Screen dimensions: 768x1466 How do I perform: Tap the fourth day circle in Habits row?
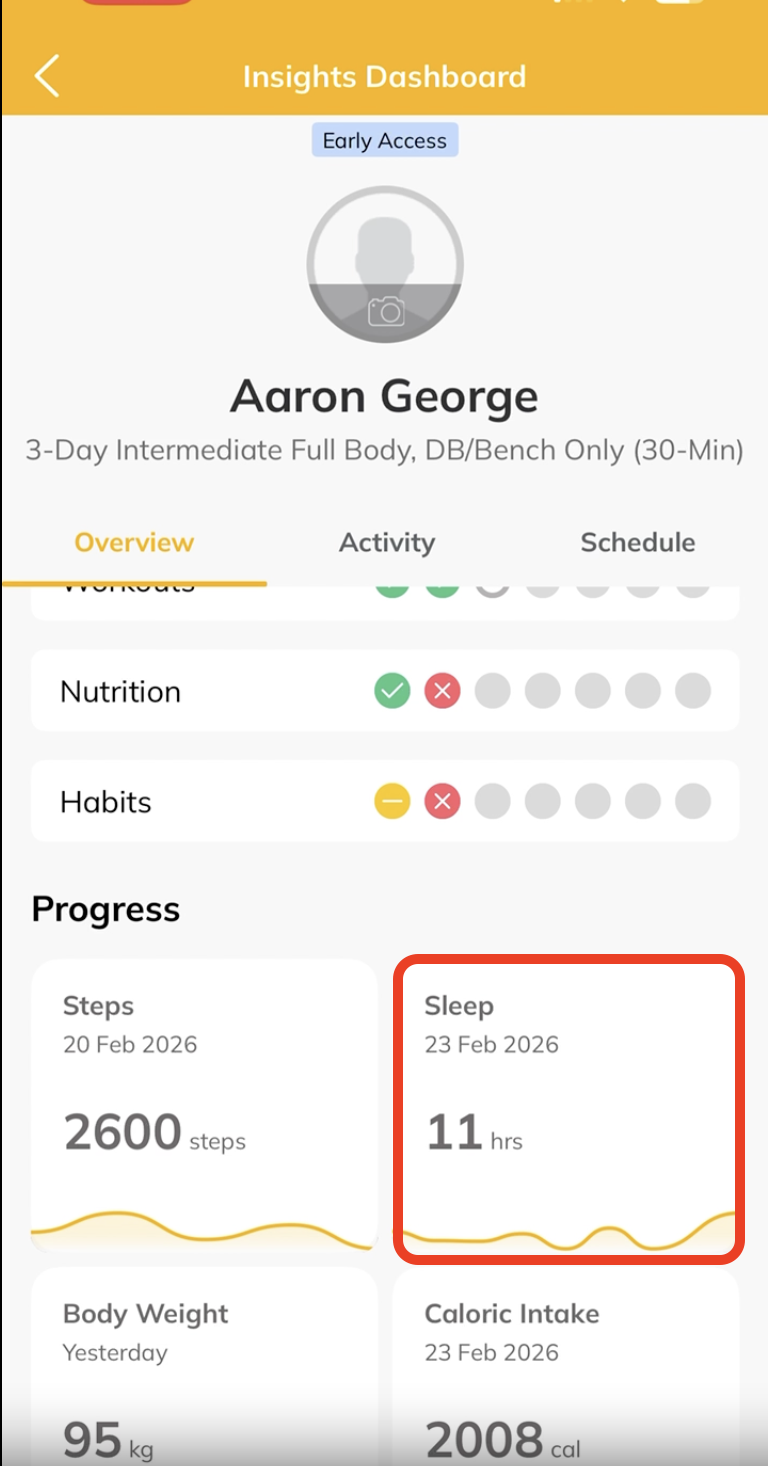[x=542, y=801]
